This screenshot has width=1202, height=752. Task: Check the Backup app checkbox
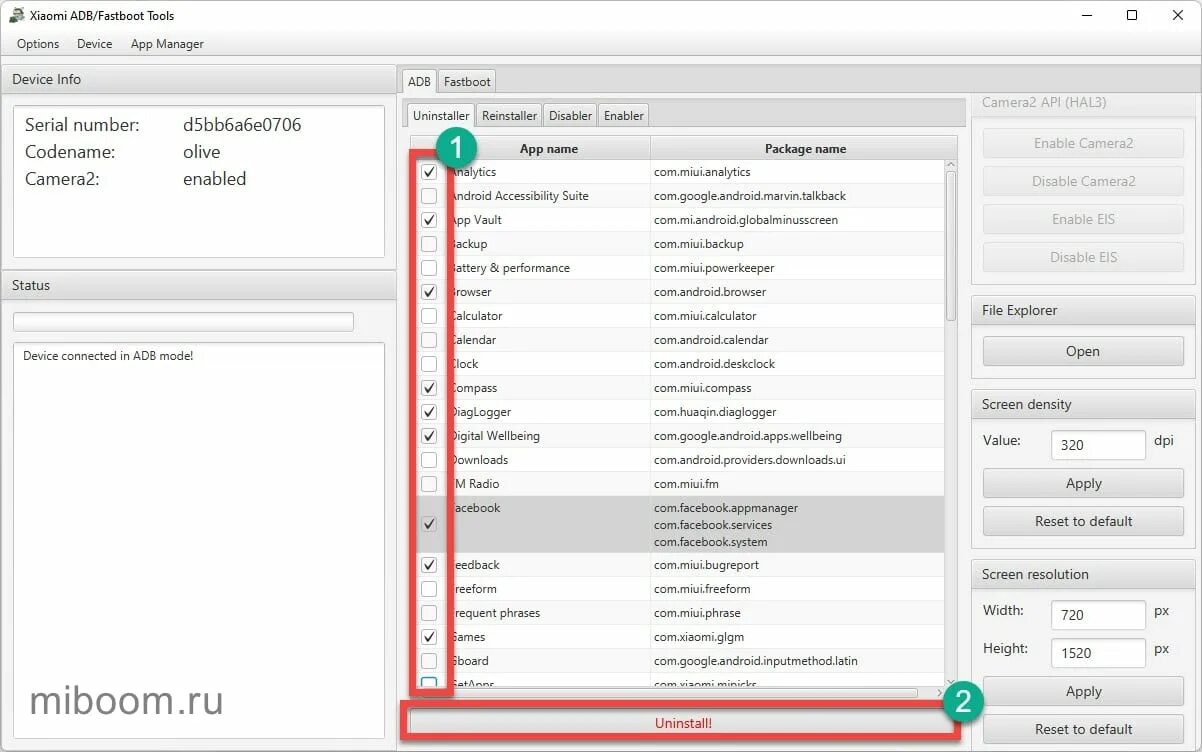click(x=429, y=244)
